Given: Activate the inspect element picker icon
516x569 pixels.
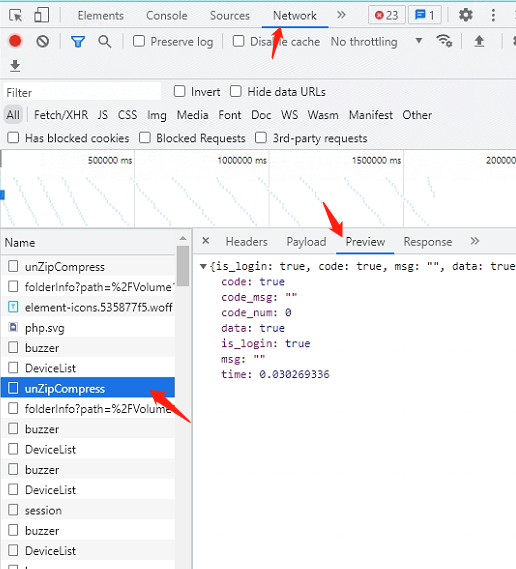Looking at the screenshot, I should (16, 16).
